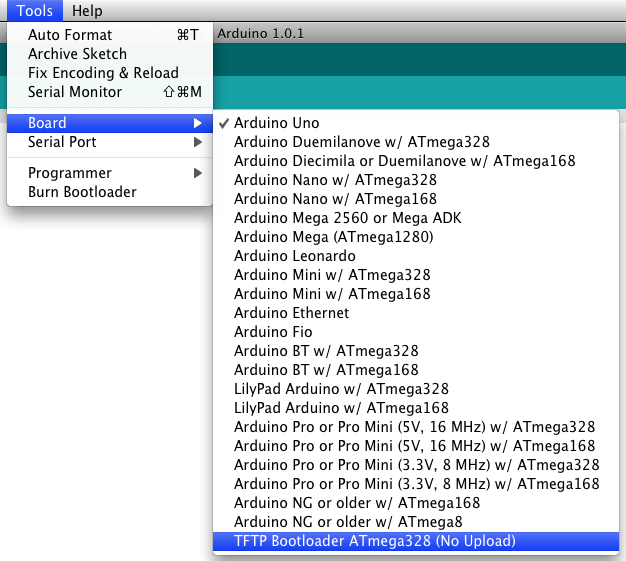Choose Arduino Fio board
626x561 pixels.
click(x=416, y=332)
